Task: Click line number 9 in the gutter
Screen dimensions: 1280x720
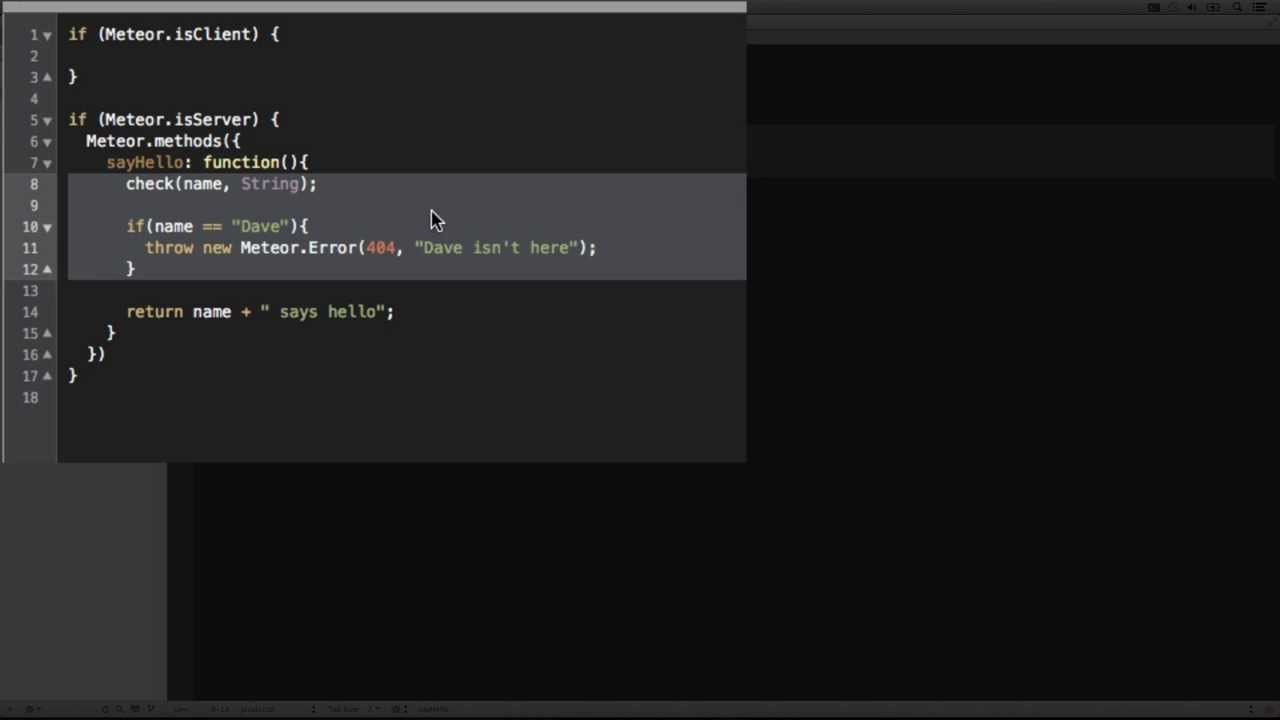Action: (x=34, y=205)
